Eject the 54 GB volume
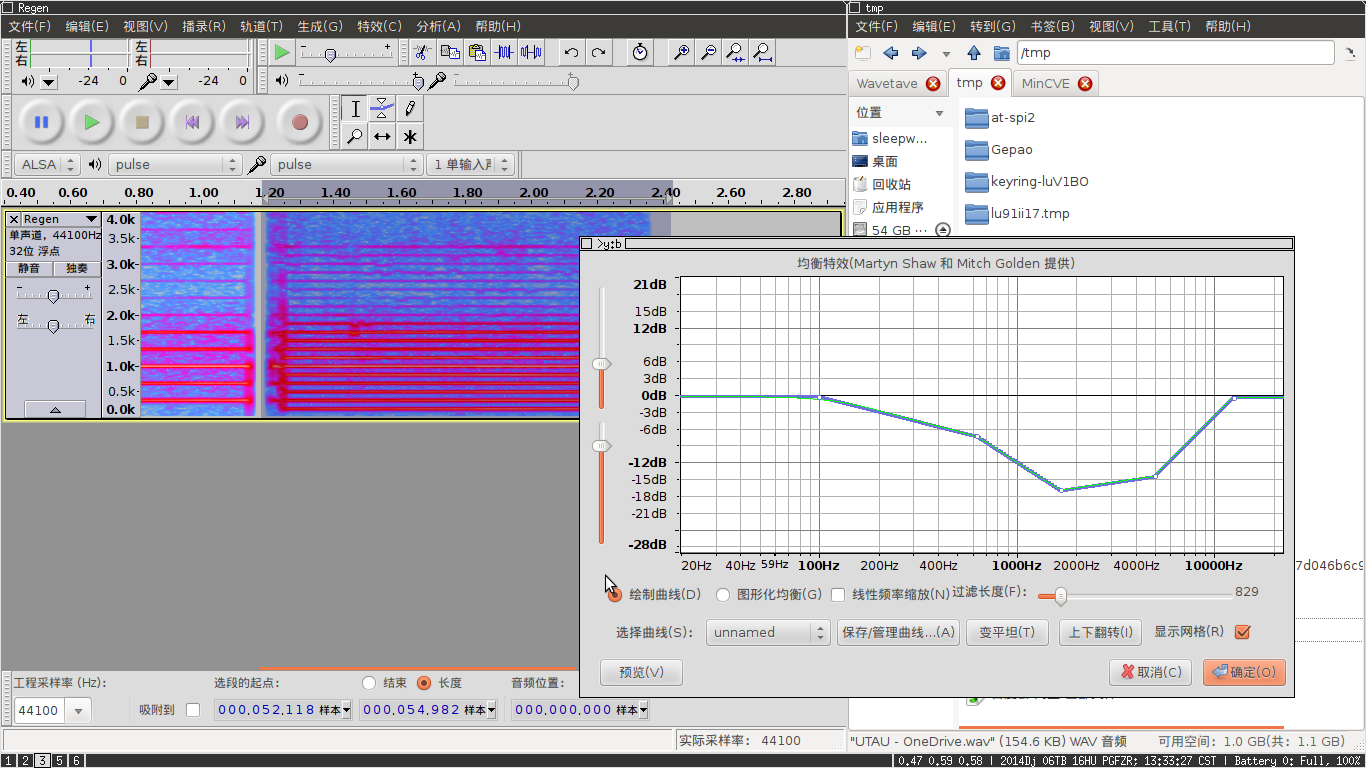 tap(942, 230)
